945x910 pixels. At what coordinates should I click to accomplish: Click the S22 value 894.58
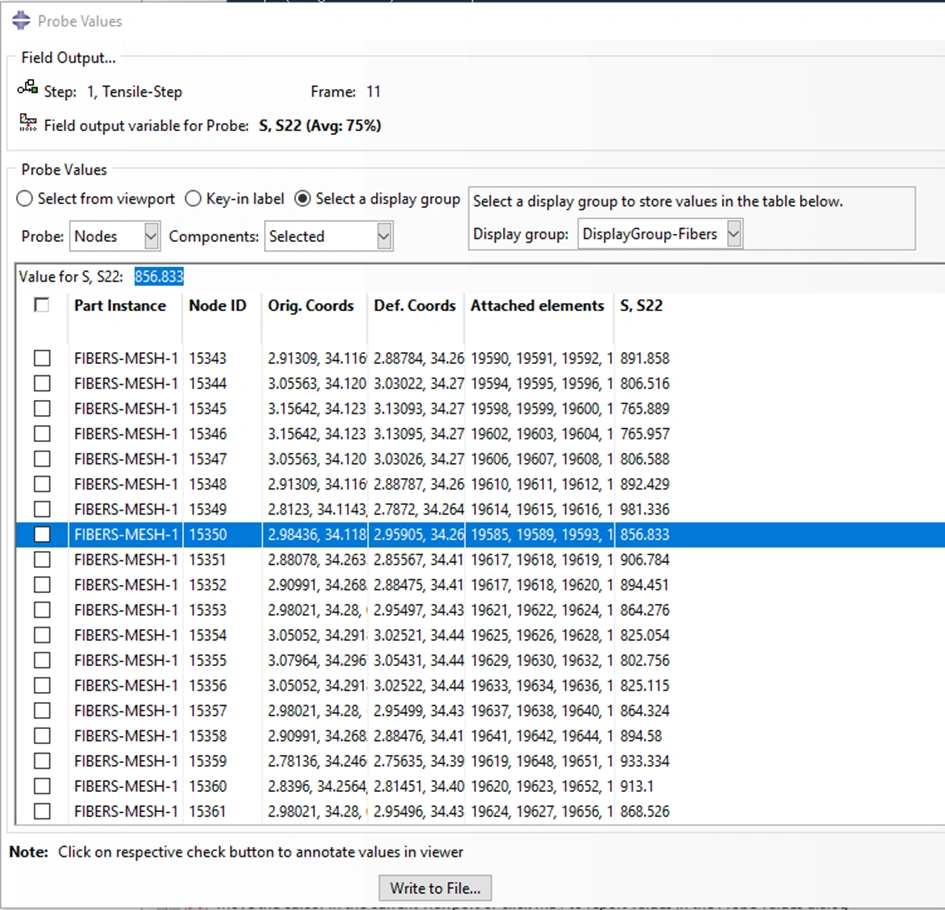tap(641, 736)
